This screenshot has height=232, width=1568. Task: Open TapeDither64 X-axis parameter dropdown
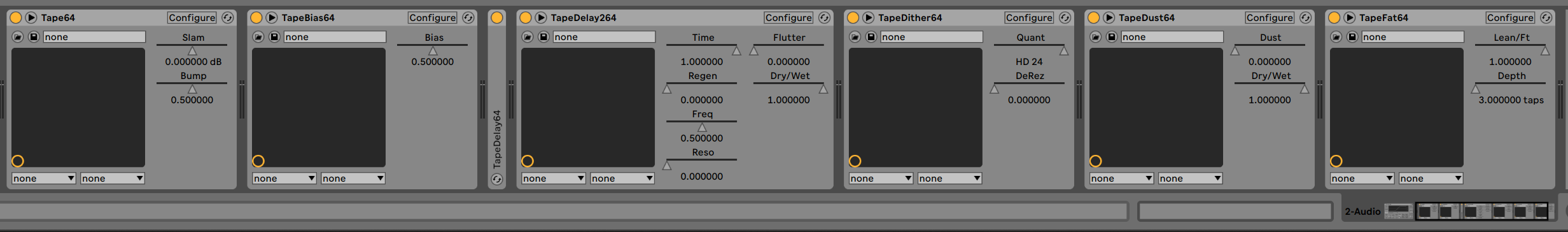coord(881,178)
